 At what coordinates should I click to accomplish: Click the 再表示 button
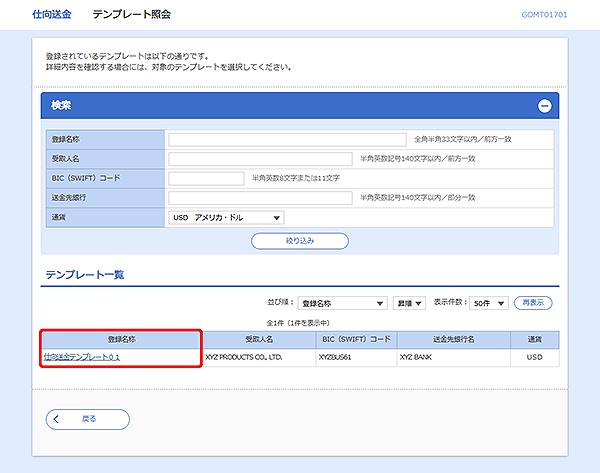[533, 303]
